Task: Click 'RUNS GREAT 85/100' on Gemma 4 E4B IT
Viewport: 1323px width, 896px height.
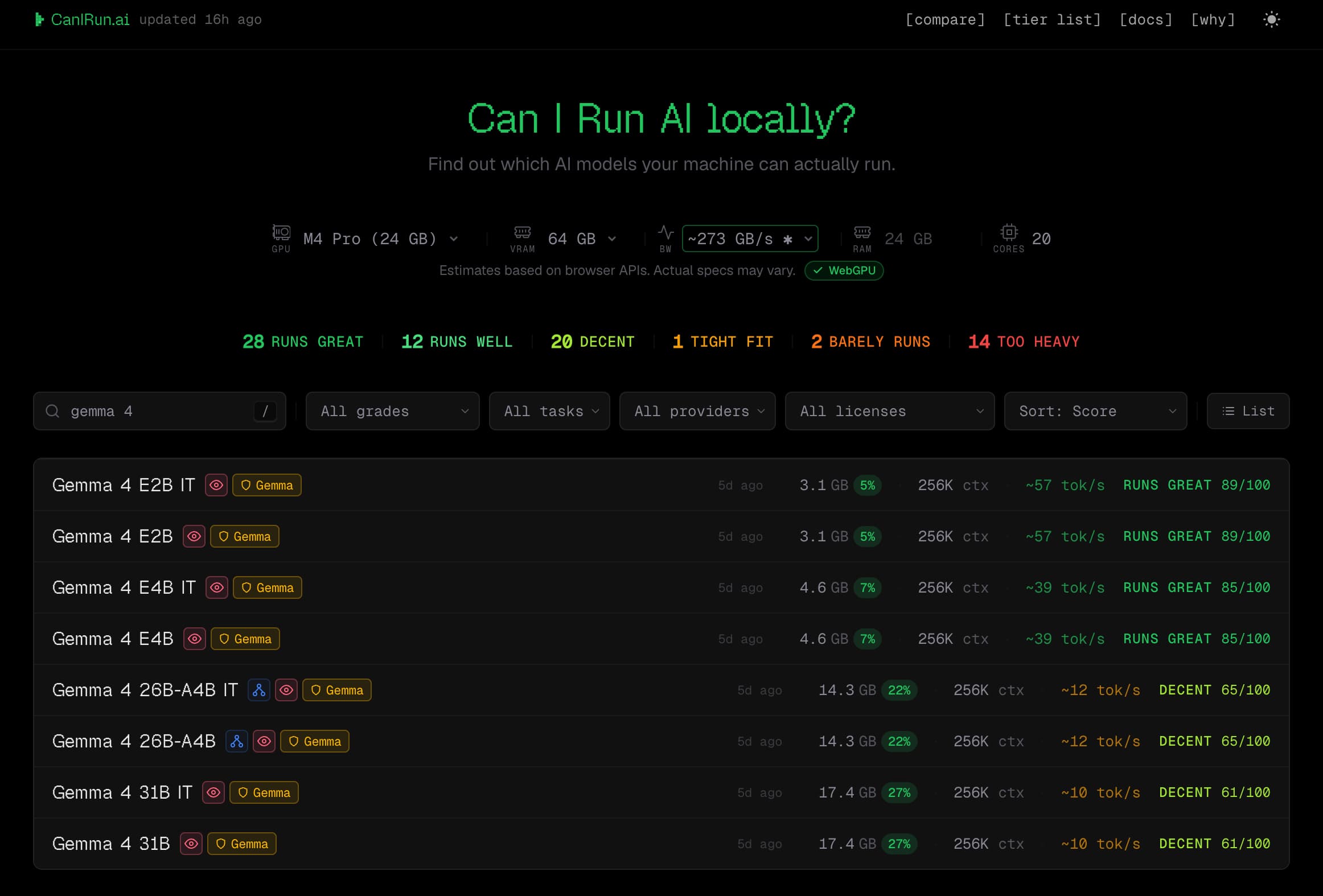Action: (1197, 587)
